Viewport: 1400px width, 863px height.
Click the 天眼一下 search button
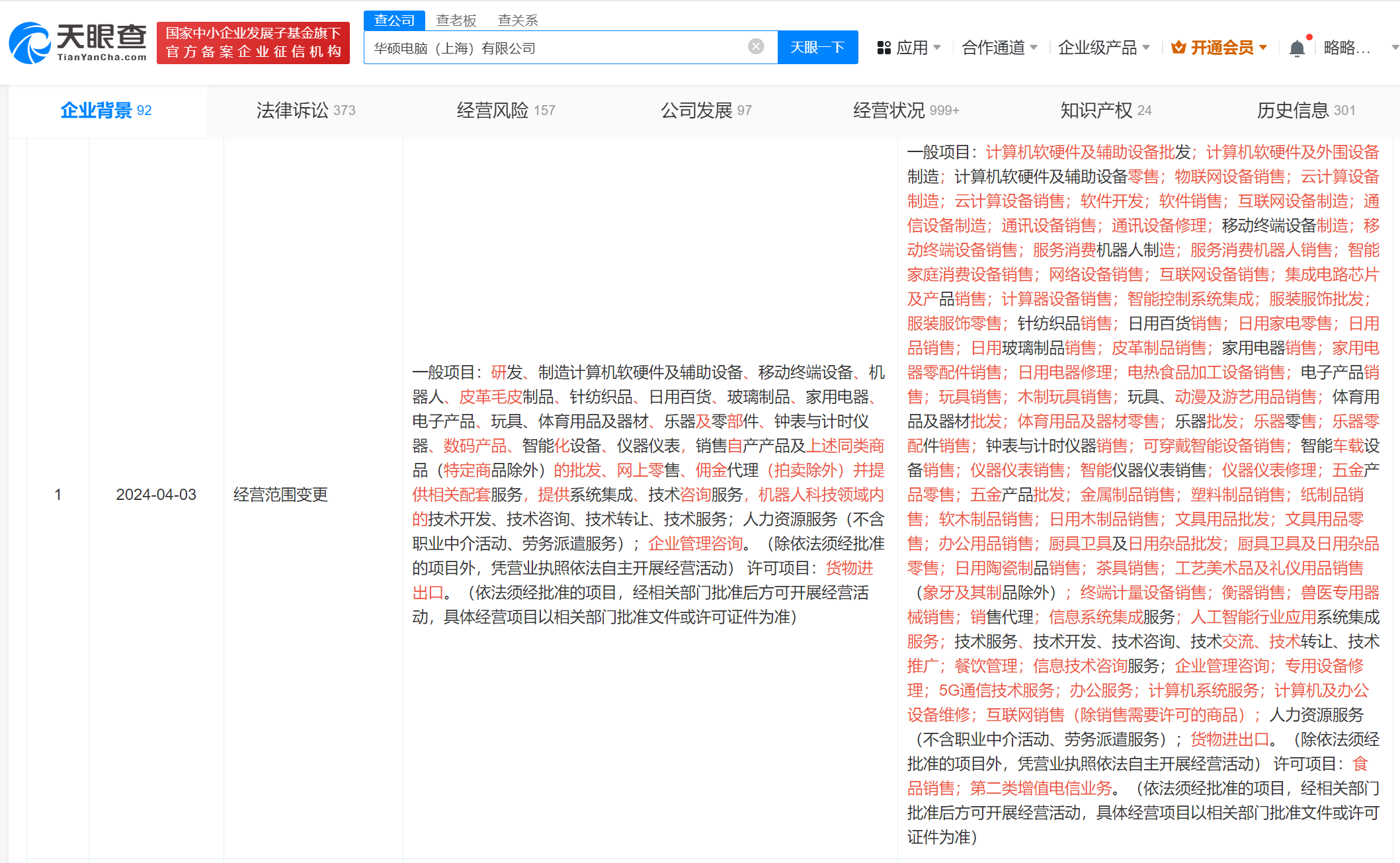[817, 47]
